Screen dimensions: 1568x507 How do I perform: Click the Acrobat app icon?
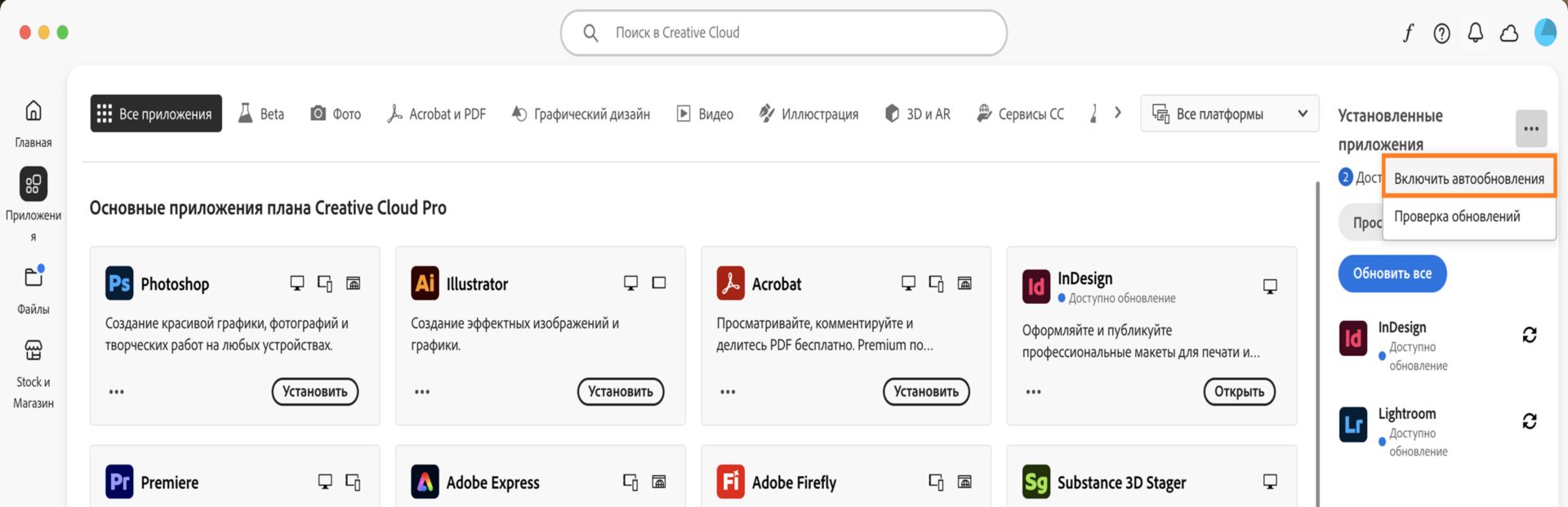[730, 283]
